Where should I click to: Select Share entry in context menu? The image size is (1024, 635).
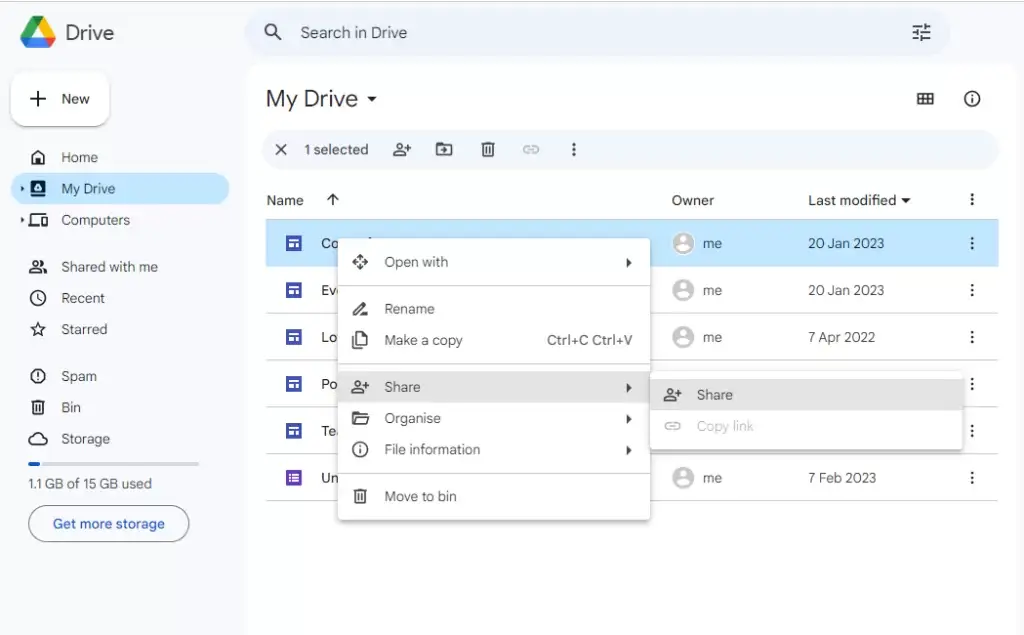[x=494, y=387]
